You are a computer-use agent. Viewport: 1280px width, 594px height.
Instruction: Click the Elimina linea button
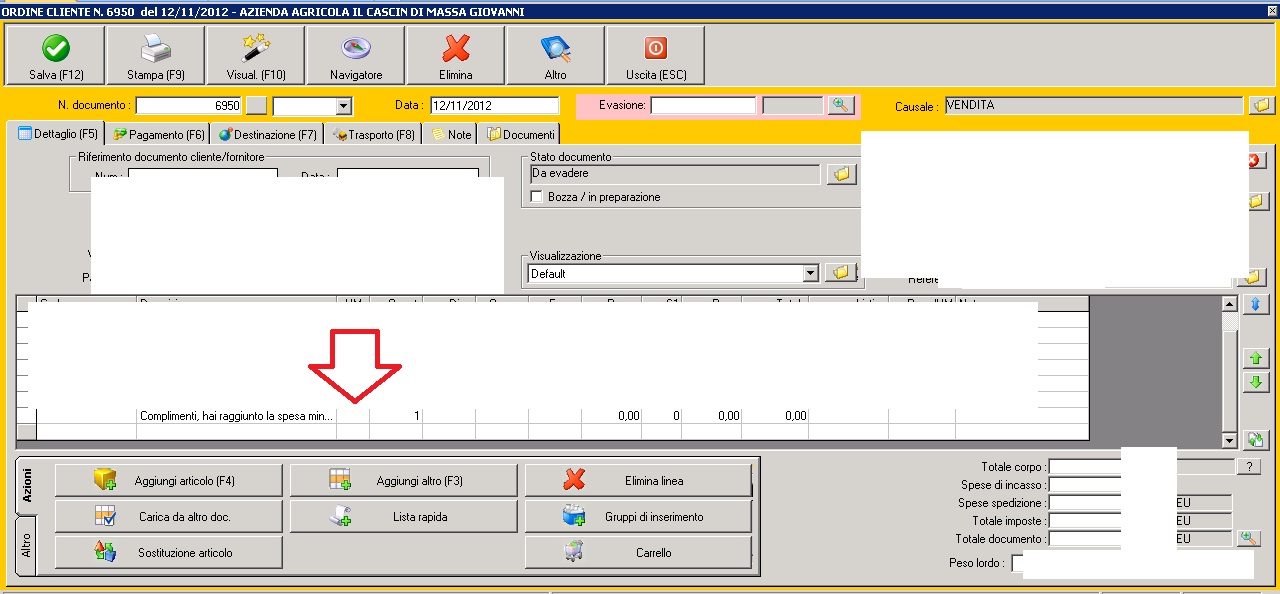click(x=638, y=481)
